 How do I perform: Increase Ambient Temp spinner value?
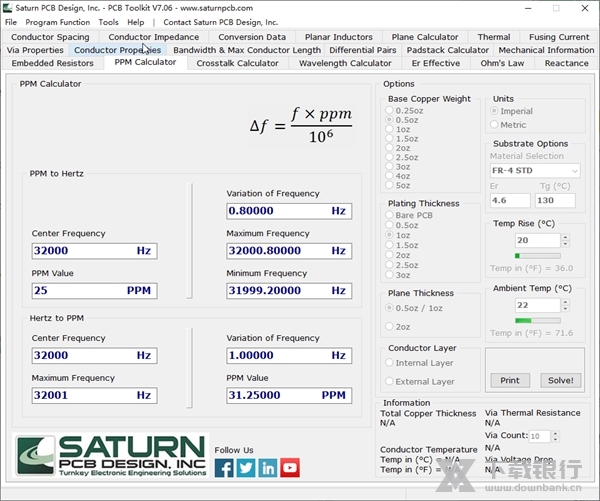coord(566,302)
